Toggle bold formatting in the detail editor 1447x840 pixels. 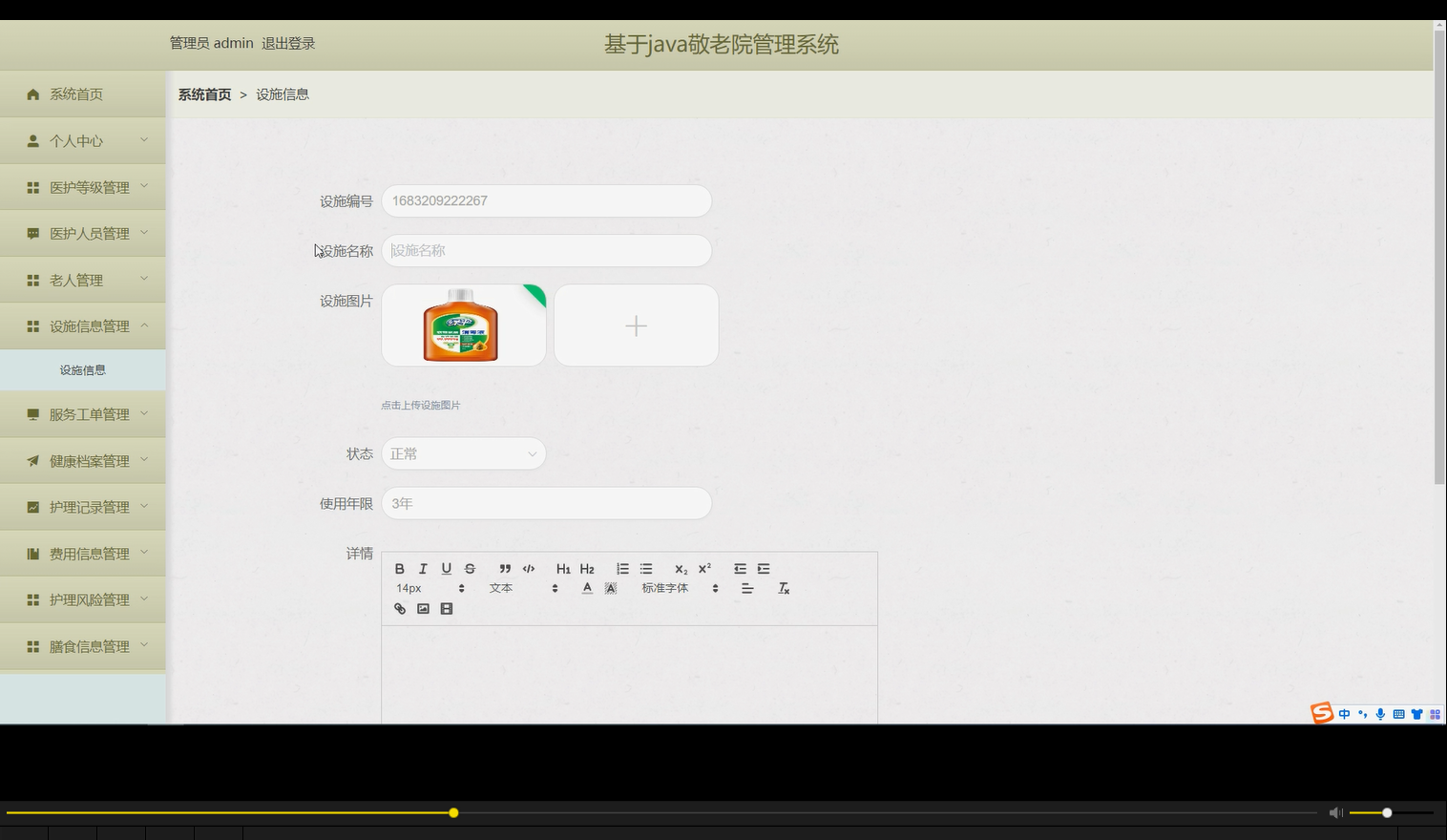[399, 568]
